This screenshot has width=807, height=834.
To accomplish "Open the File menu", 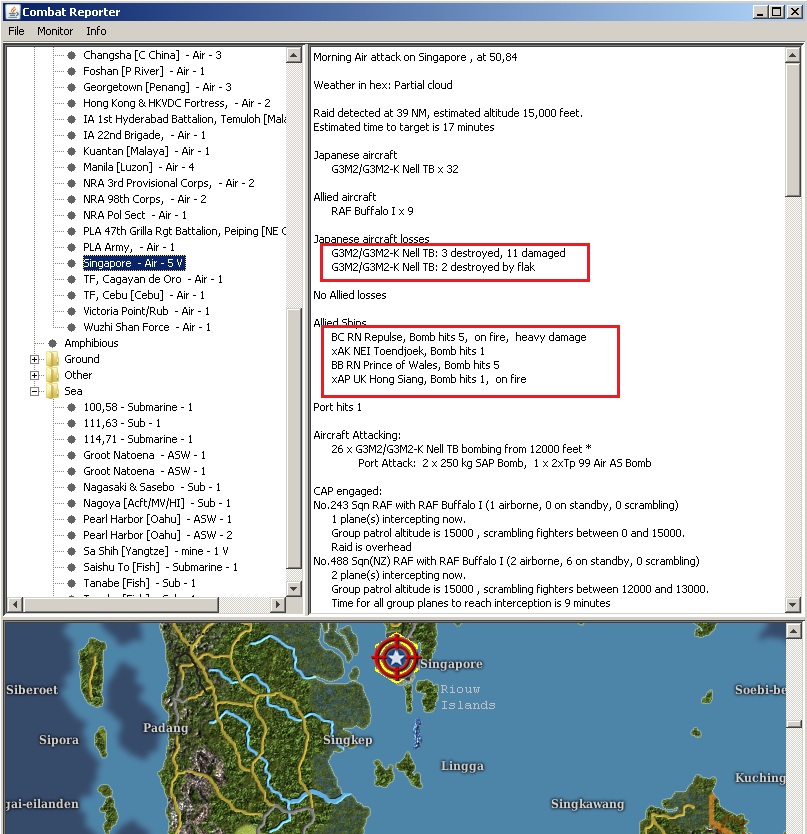I will (x=16, y=31).
